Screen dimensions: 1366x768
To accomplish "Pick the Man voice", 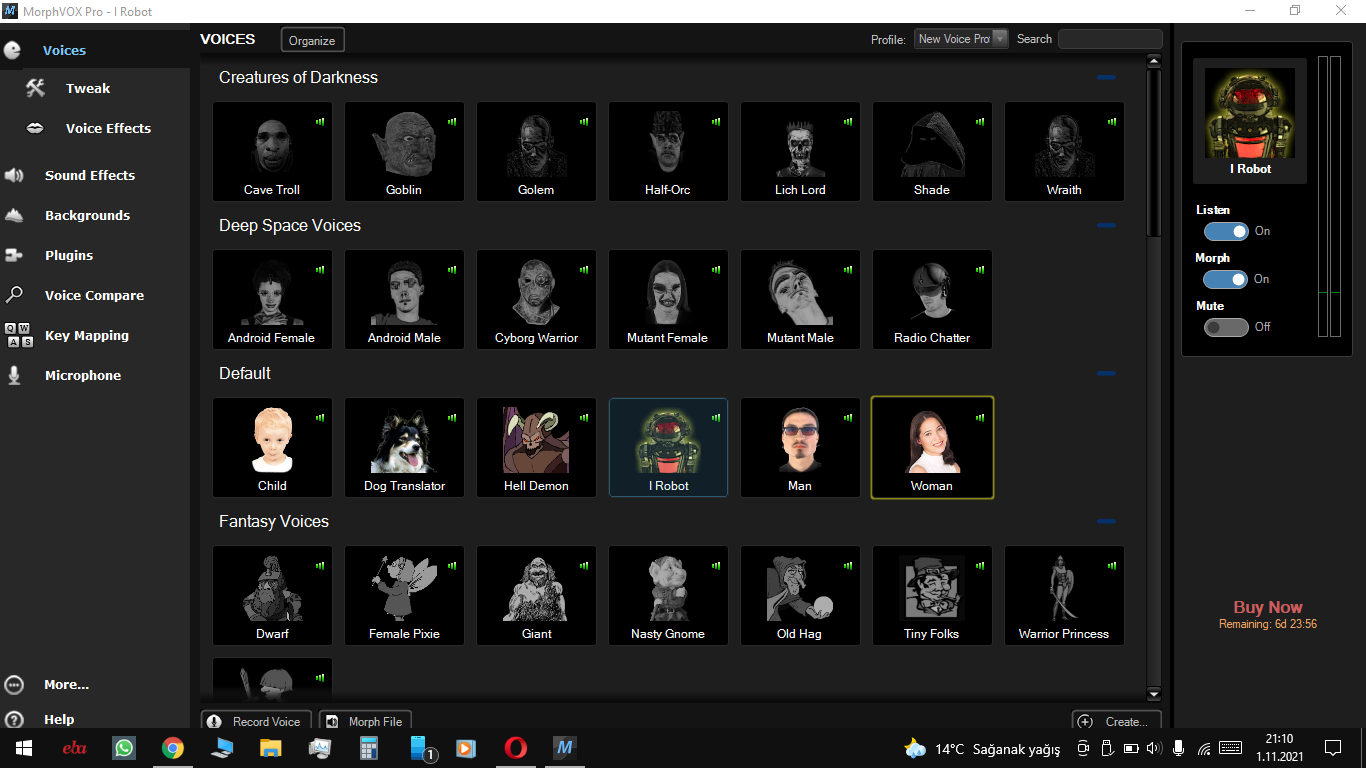I will [x=800, y=447].
